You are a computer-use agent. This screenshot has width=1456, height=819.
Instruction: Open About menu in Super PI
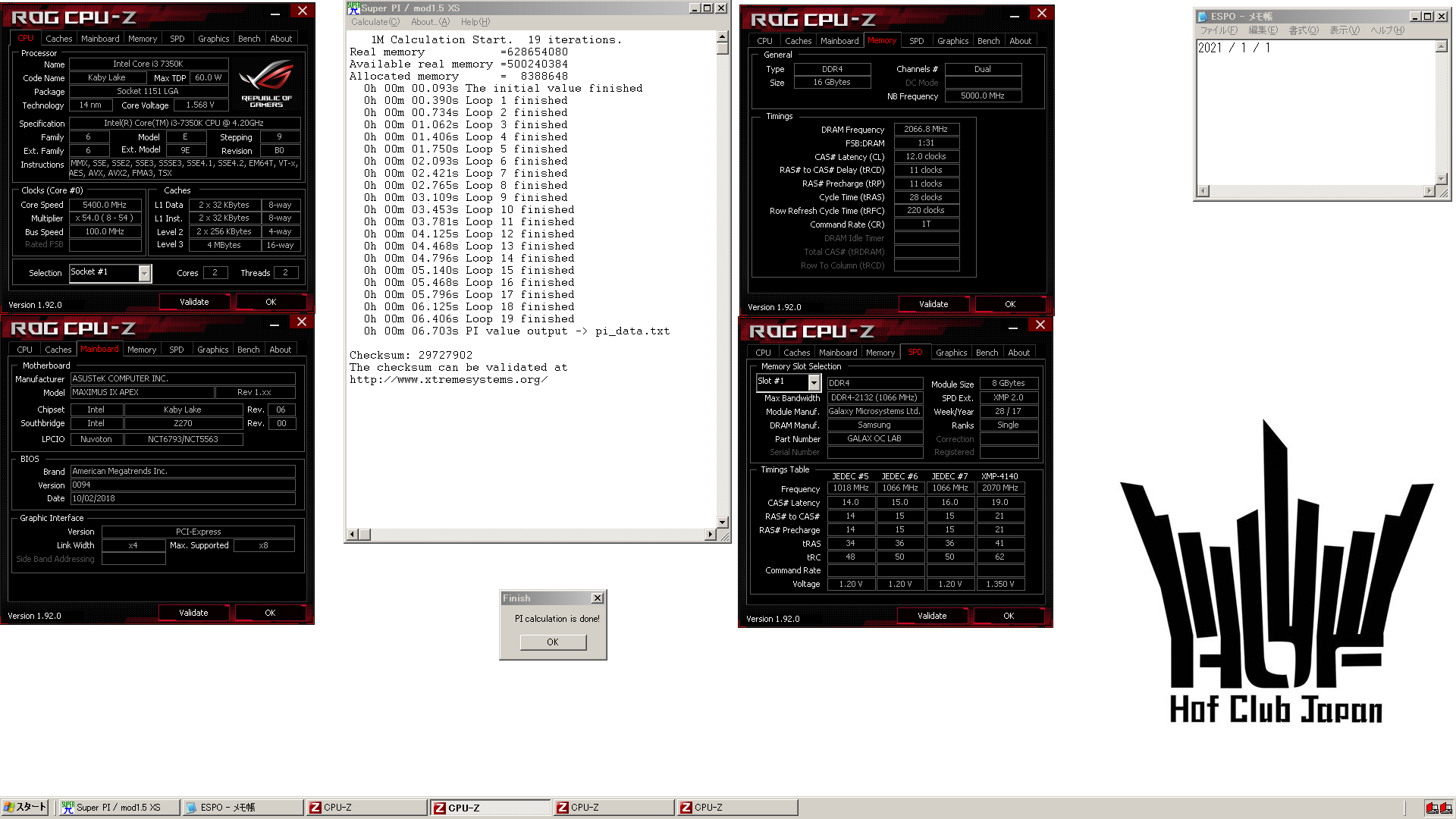coord(430,22)
